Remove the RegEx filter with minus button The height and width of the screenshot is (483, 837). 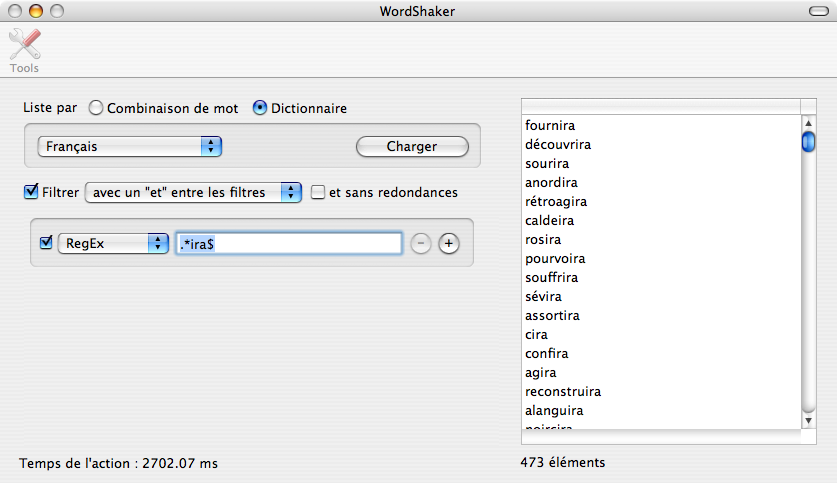coord(421,243)
